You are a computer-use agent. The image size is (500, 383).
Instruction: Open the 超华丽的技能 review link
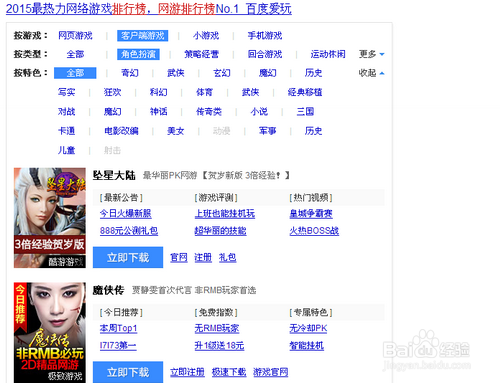coord(220,231)
